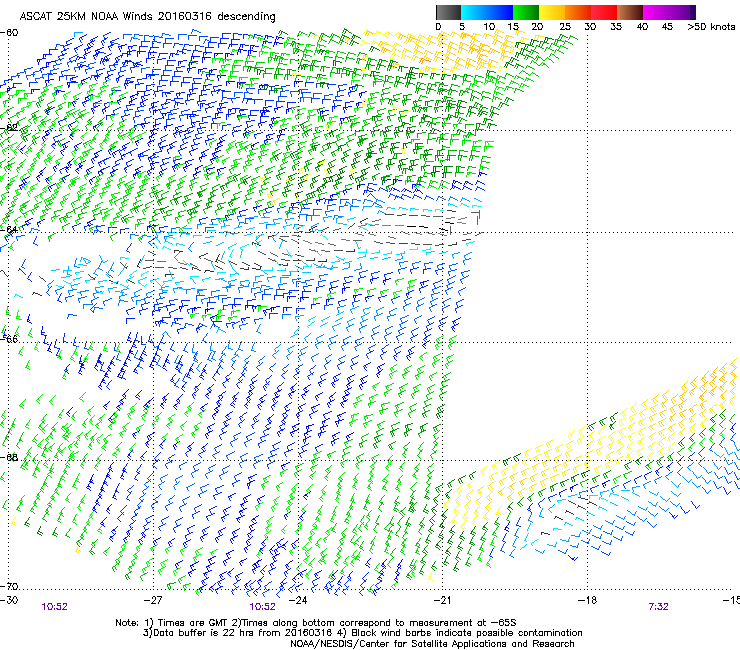Click the '-66' latitude axis label
This screenshot has width=740, height=650.
pos(9,339)
